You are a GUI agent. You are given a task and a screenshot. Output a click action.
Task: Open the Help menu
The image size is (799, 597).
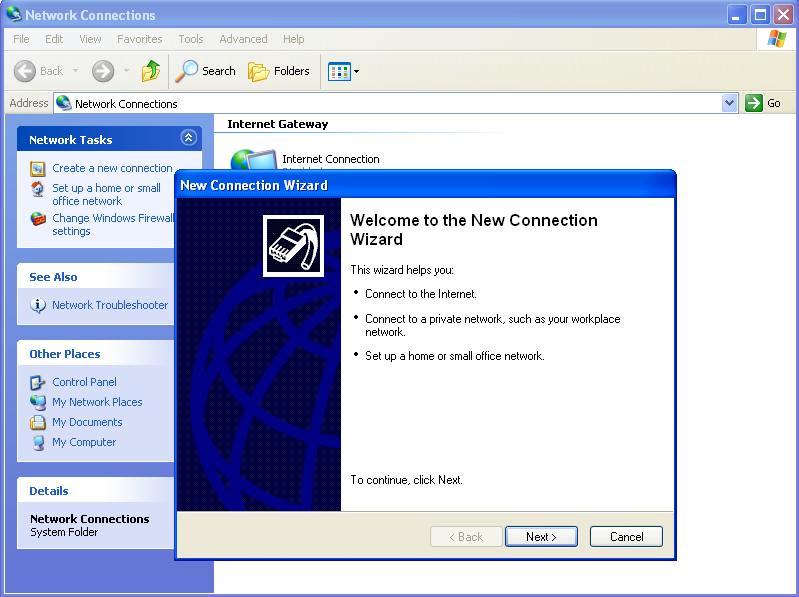(x=294, y=39)
